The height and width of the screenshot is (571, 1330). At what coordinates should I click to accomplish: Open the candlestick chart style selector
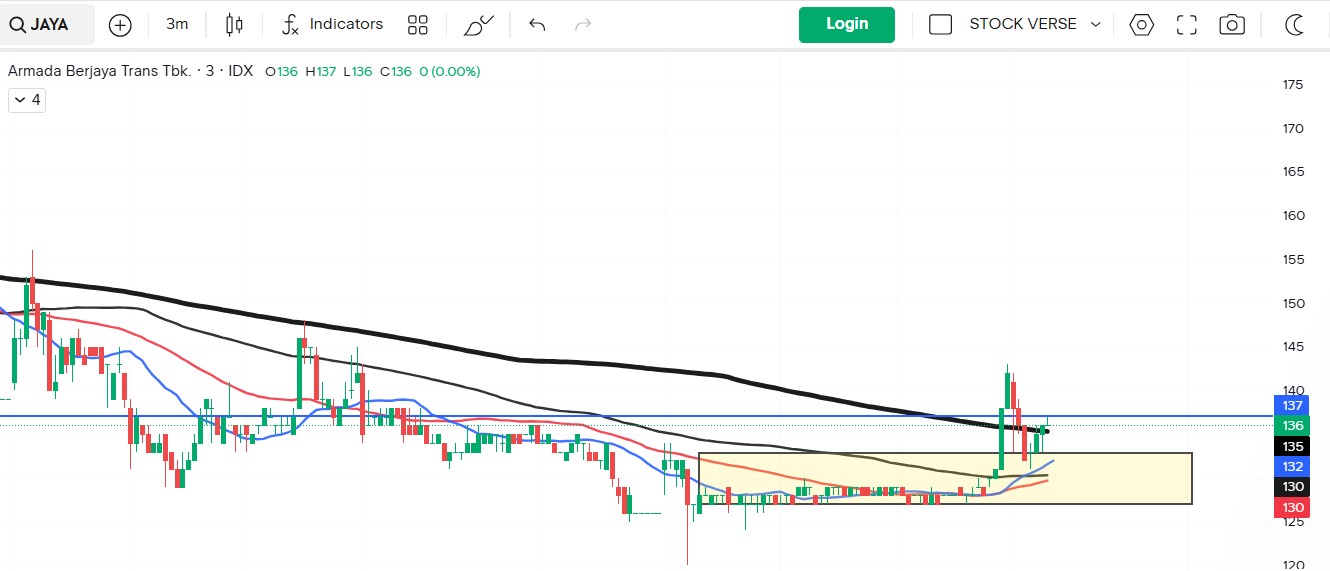[x=234, y=25]
